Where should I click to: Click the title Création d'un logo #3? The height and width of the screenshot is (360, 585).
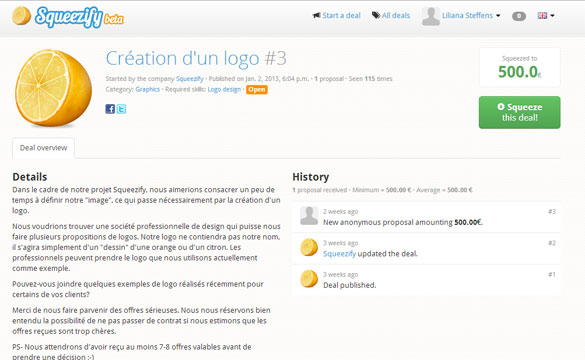196,59
